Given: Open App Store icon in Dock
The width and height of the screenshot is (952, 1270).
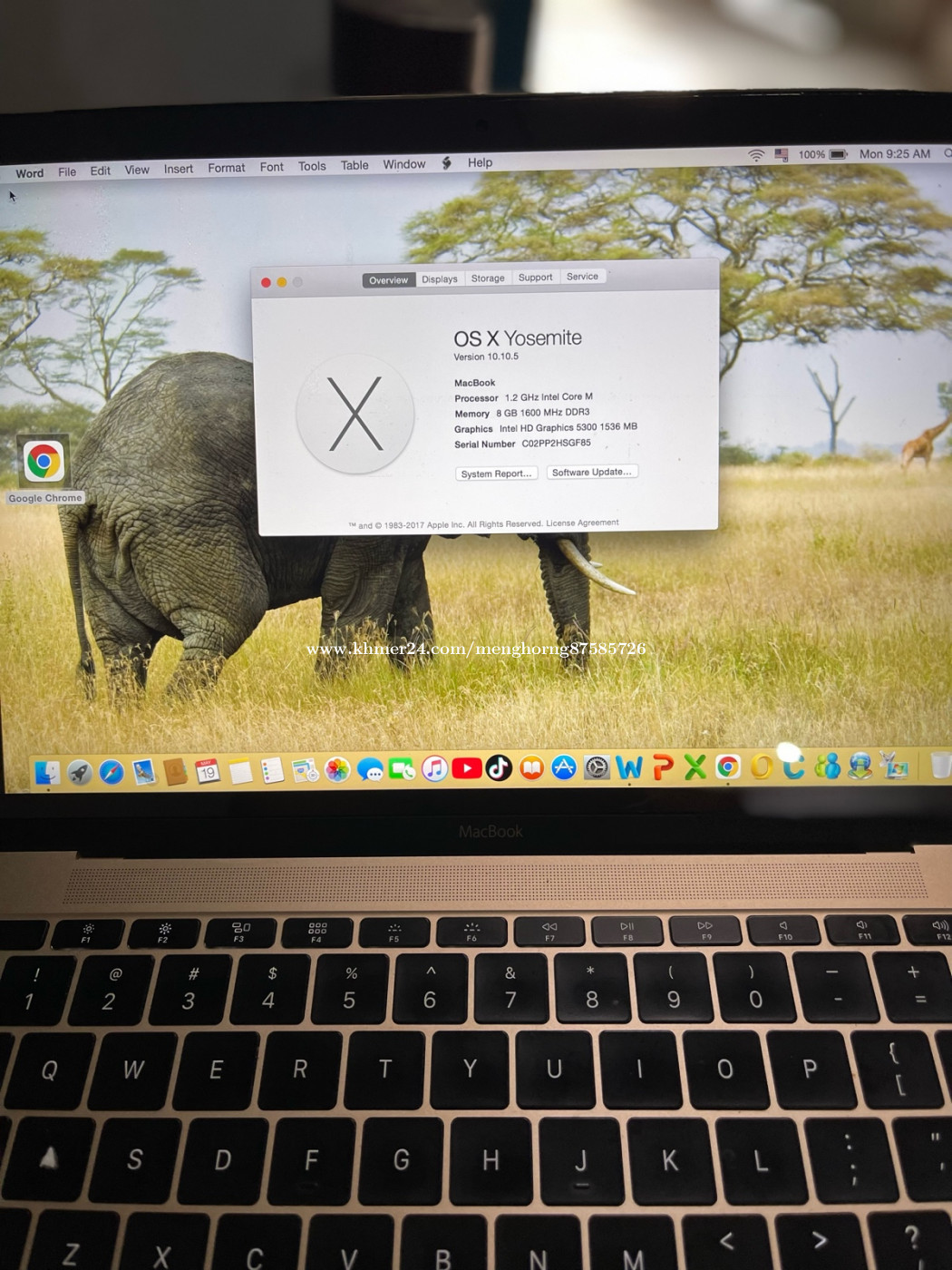Looking at the screenshot, I should (x=564, y=767).
